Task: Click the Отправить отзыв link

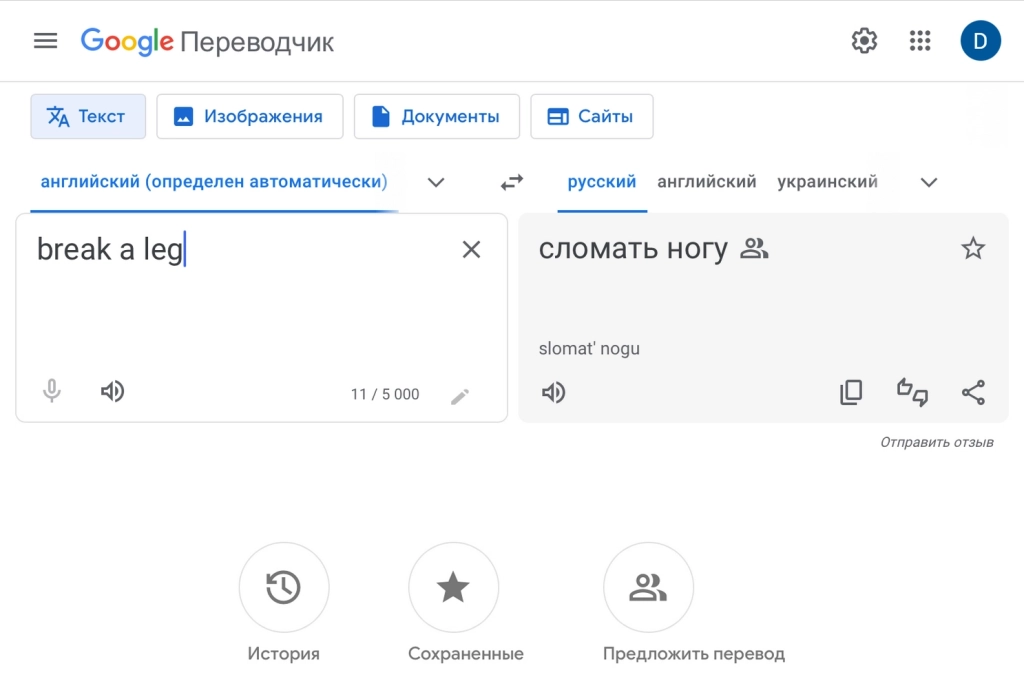Action: 937,443
